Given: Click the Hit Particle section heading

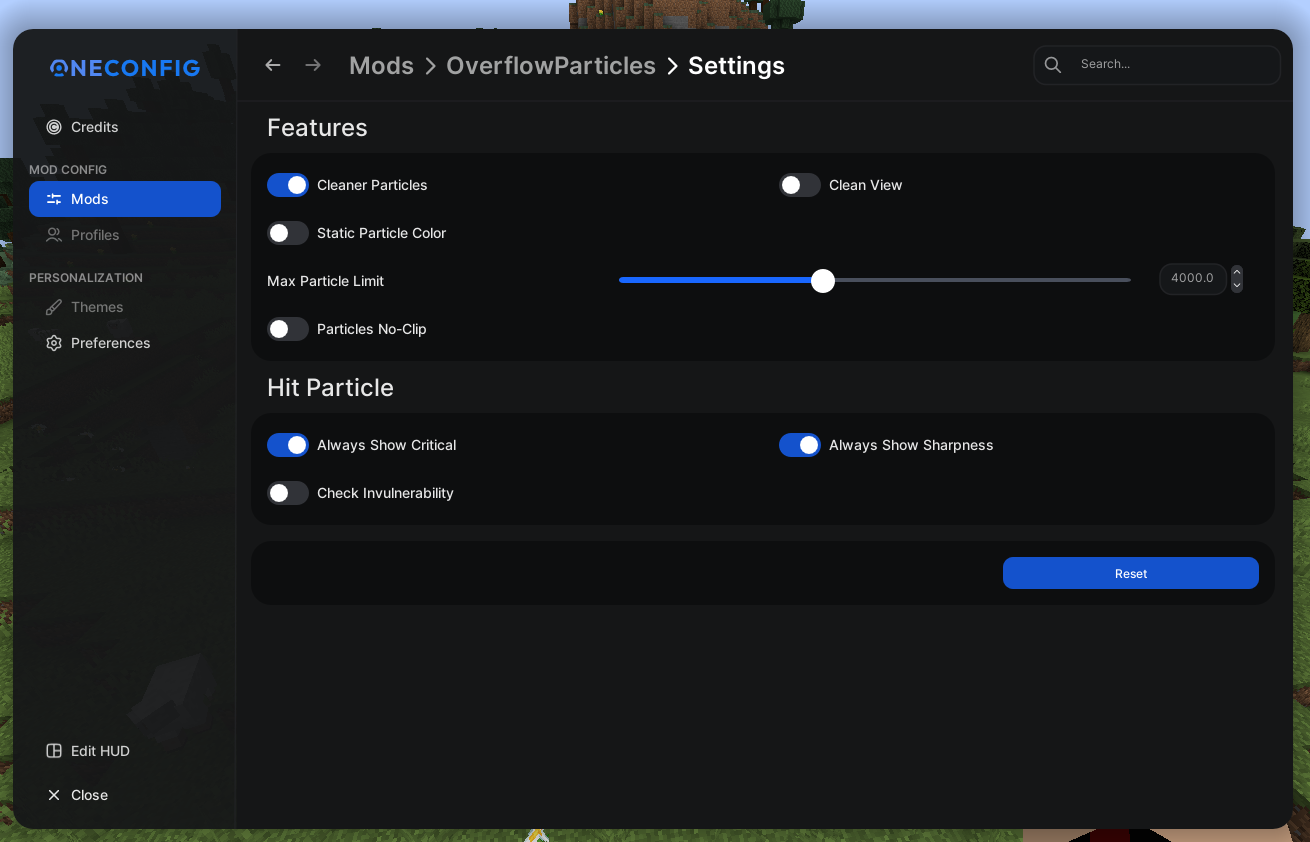Looking at the screenshot, I should [330, 388].
